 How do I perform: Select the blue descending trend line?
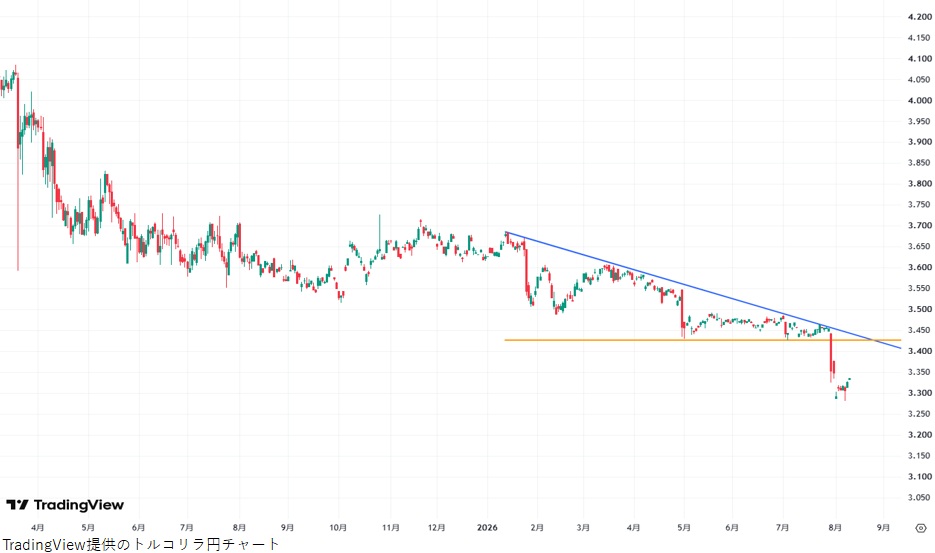tap(704, 291)
